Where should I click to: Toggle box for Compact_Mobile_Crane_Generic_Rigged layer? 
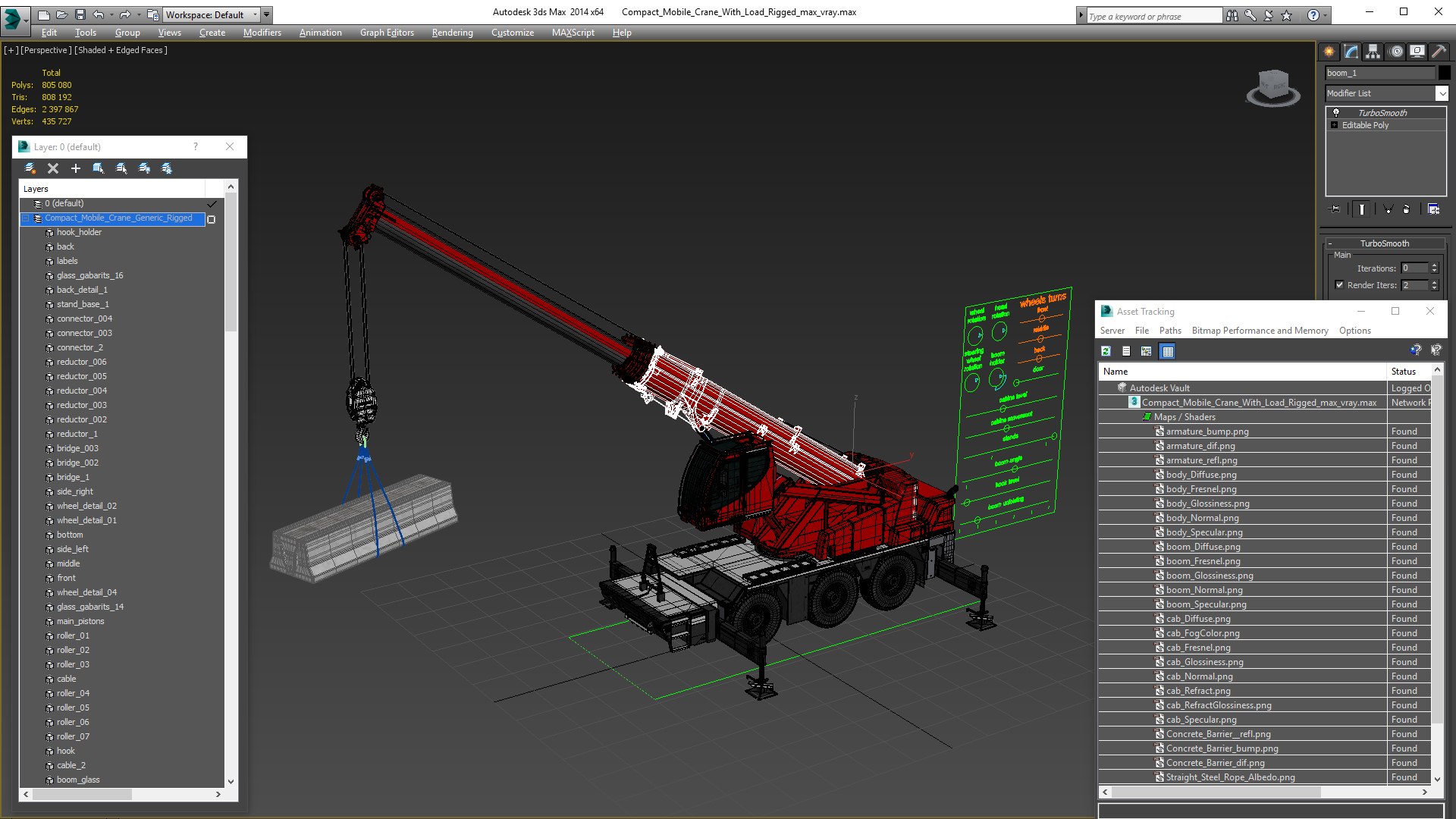(212, 219)
